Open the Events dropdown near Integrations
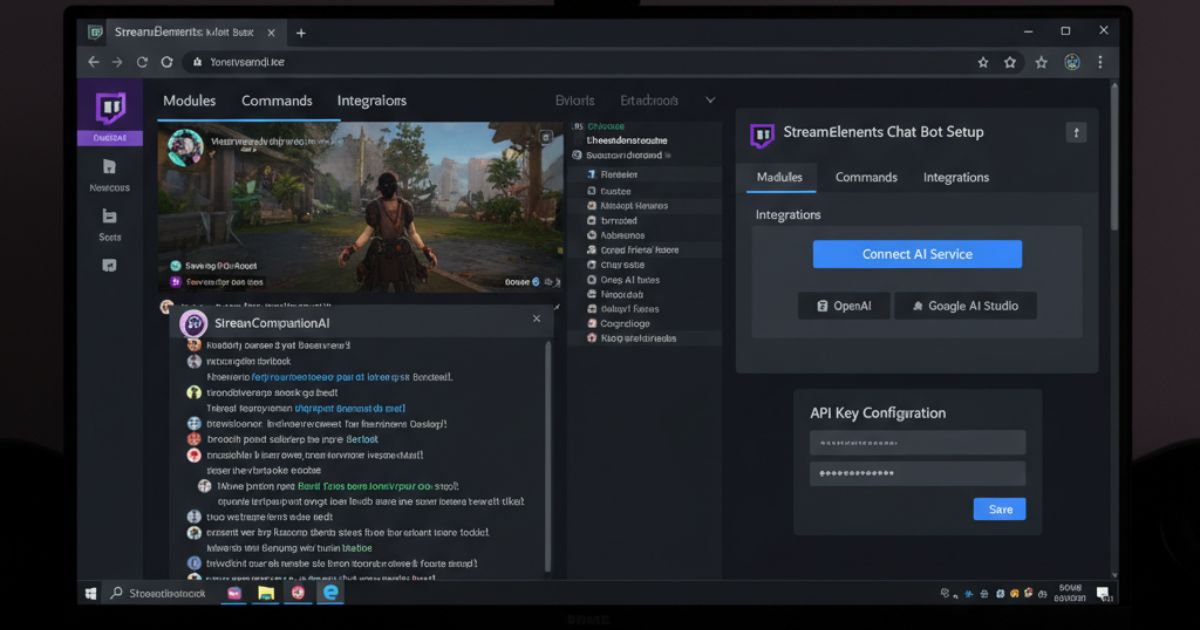The image size is (1200, 630). click(575, 100)
